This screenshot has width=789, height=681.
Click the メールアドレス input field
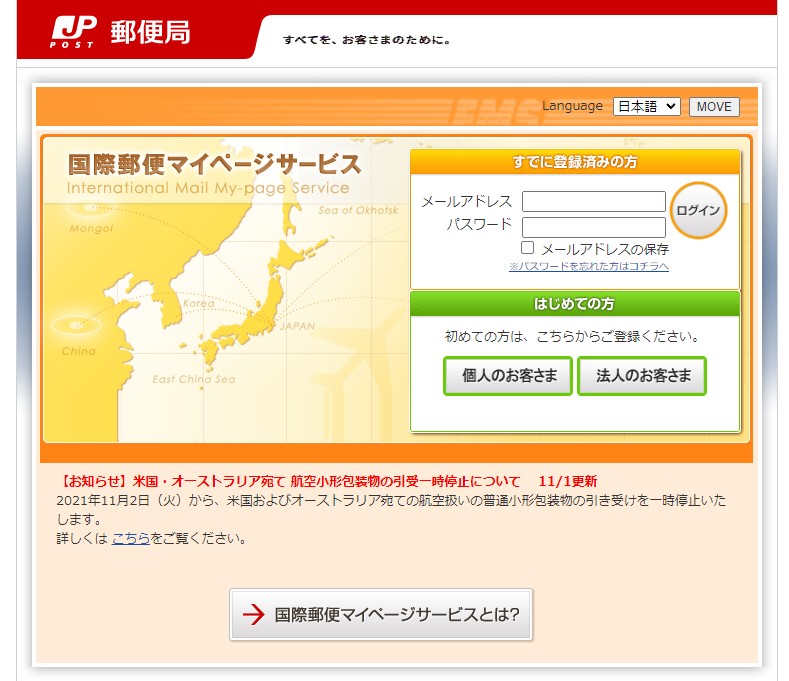[x=593, y=202]
